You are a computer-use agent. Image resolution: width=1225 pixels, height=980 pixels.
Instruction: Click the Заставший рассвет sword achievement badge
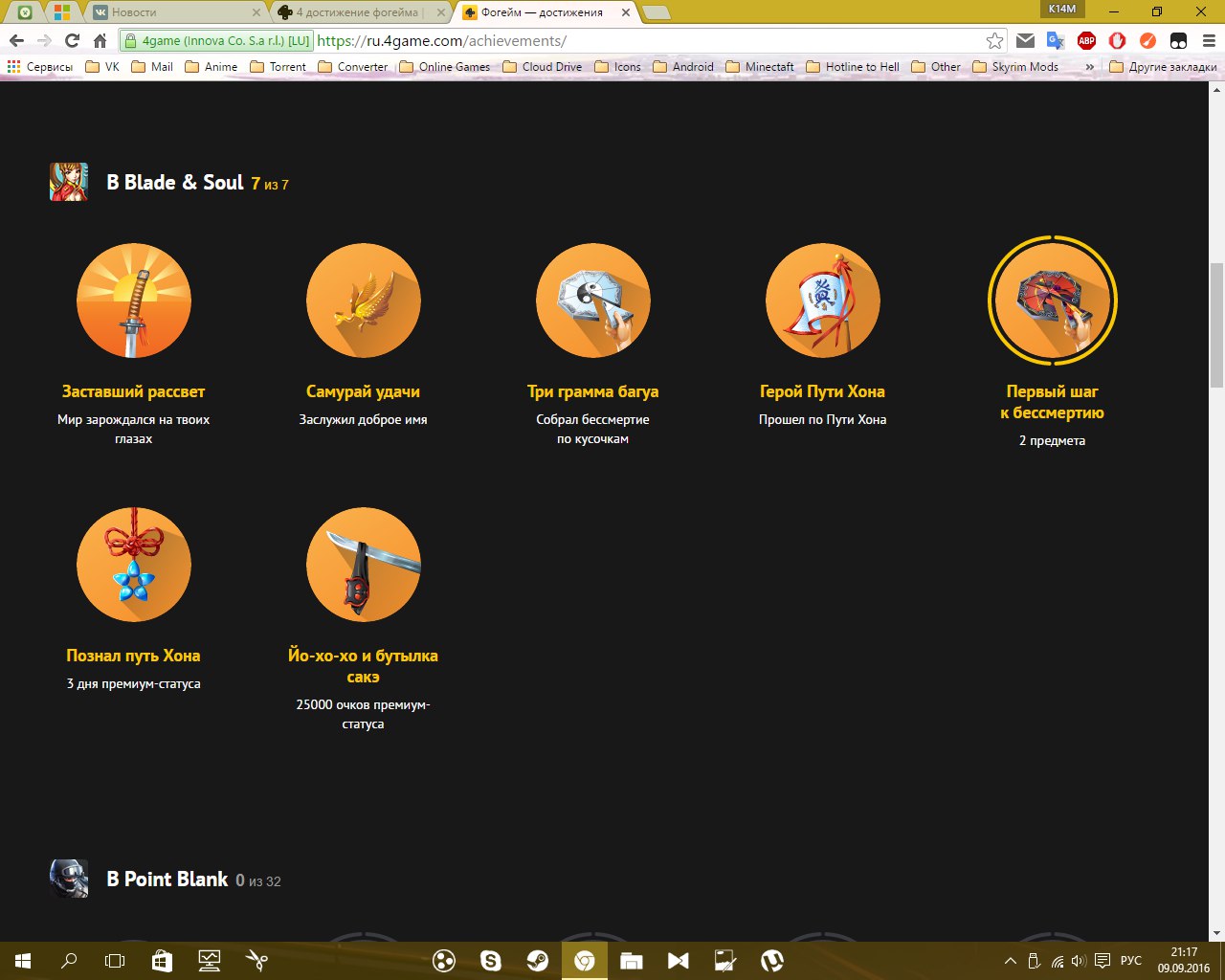(134, 301)
